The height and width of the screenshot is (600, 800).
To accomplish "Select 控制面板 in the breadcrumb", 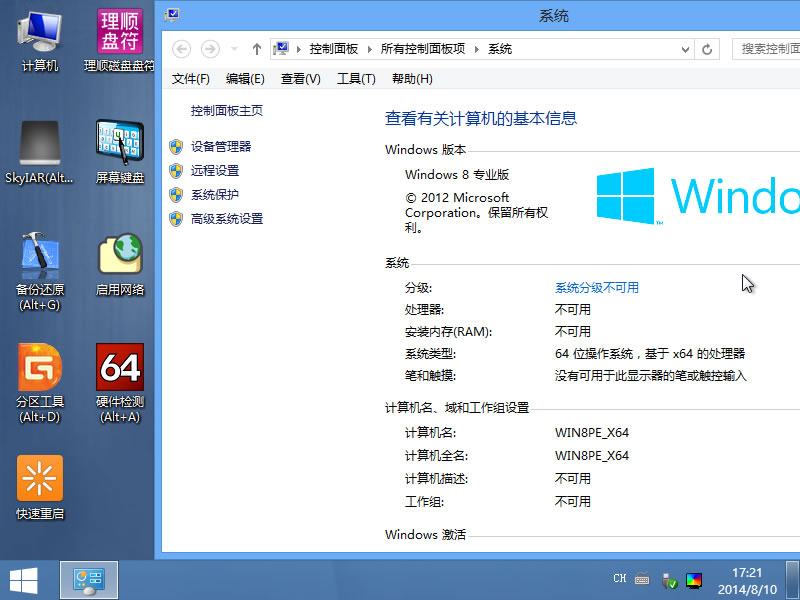I will (x=334, y=49).
